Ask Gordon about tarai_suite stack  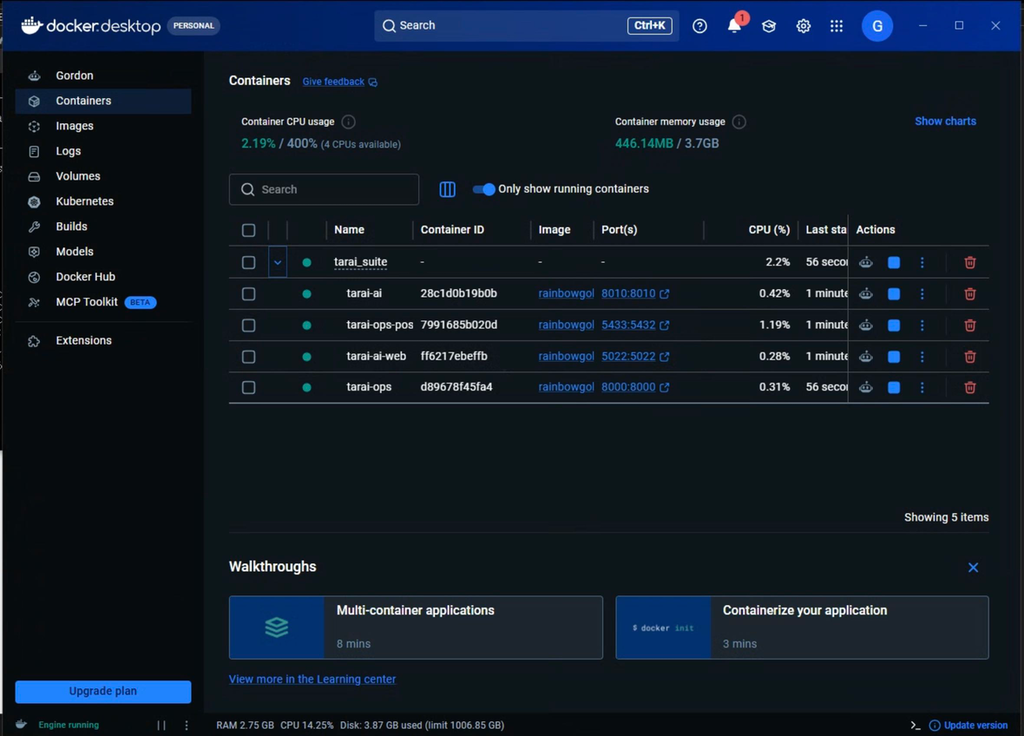[866, 263]
